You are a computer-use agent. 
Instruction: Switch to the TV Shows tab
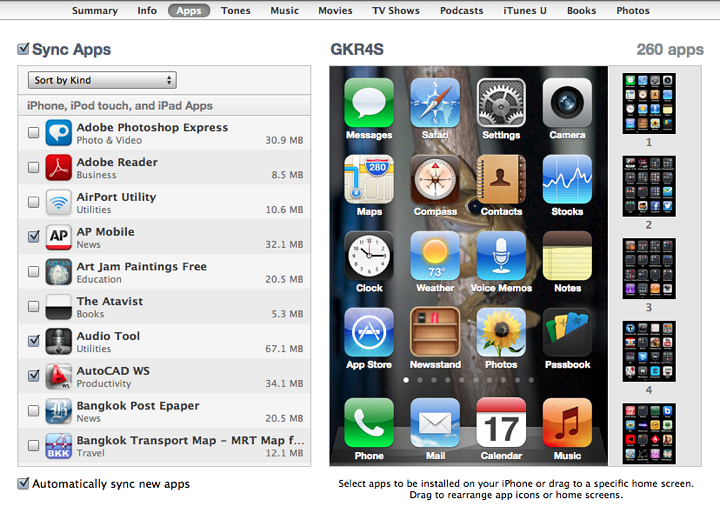click(396, 11)
